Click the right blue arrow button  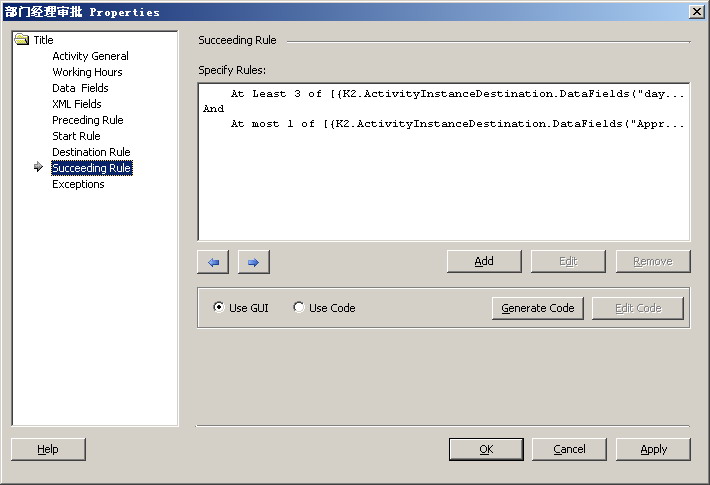[254, 262]
